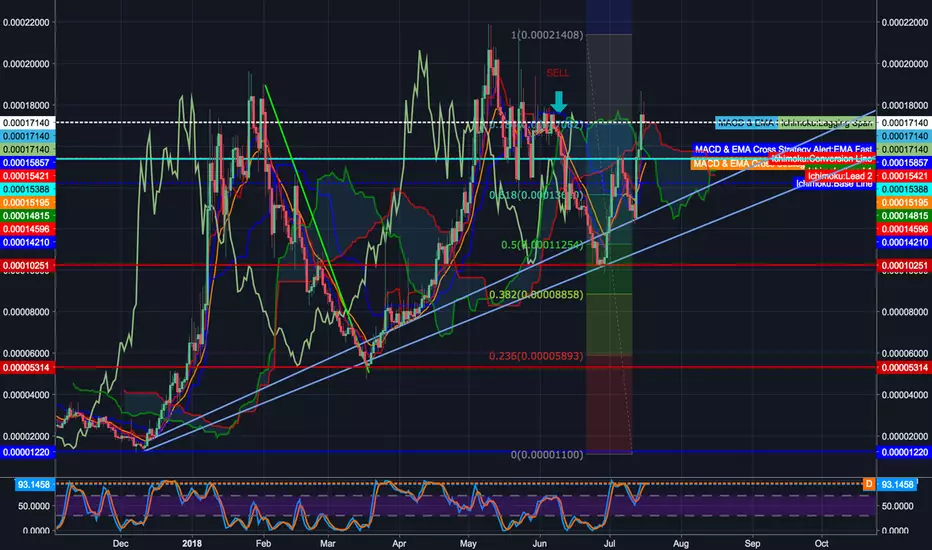The width and height of the screenshot is (932, 550).
Task: Click the 'Ichimoku:Lagging Span' label
Action: (826, 122)
